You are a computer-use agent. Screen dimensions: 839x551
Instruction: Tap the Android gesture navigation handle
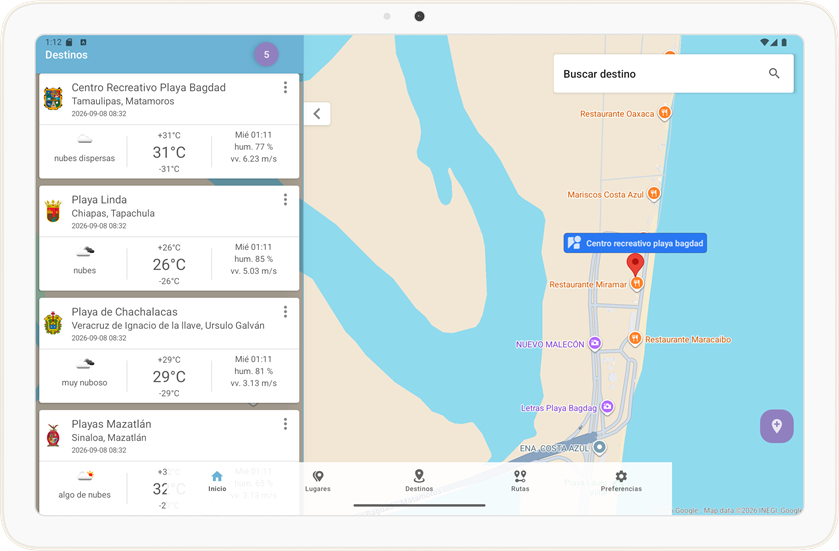[x=420, y=505]
